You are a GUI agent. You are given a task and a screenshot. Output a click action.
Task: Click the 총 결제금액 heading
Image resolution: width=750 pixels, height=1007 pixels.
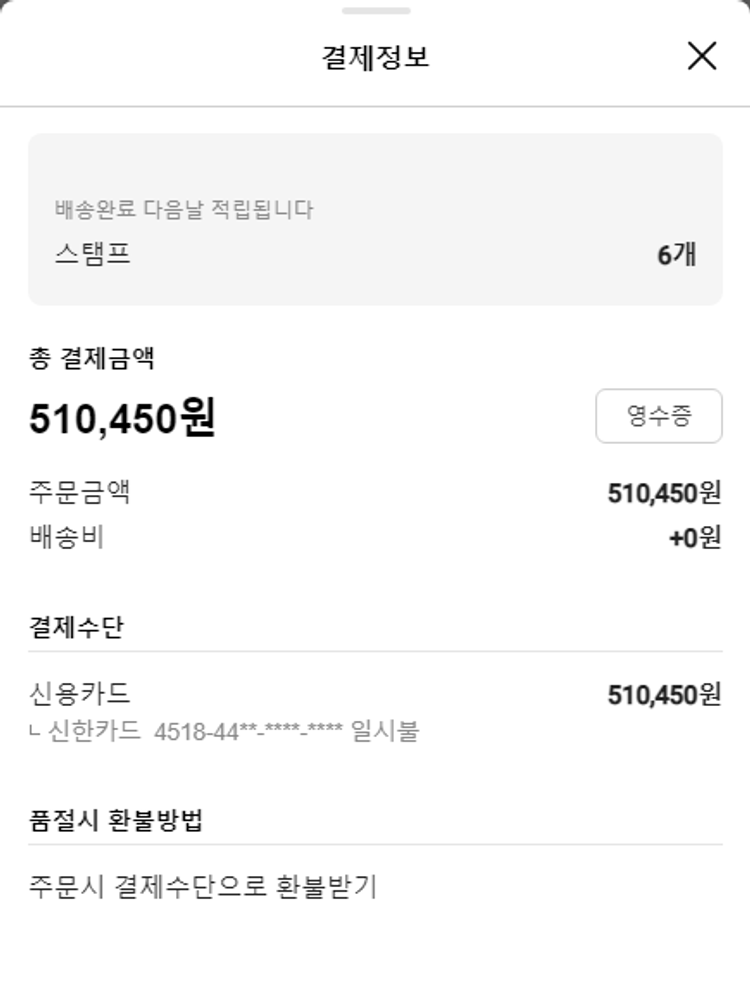coord(92,359)
